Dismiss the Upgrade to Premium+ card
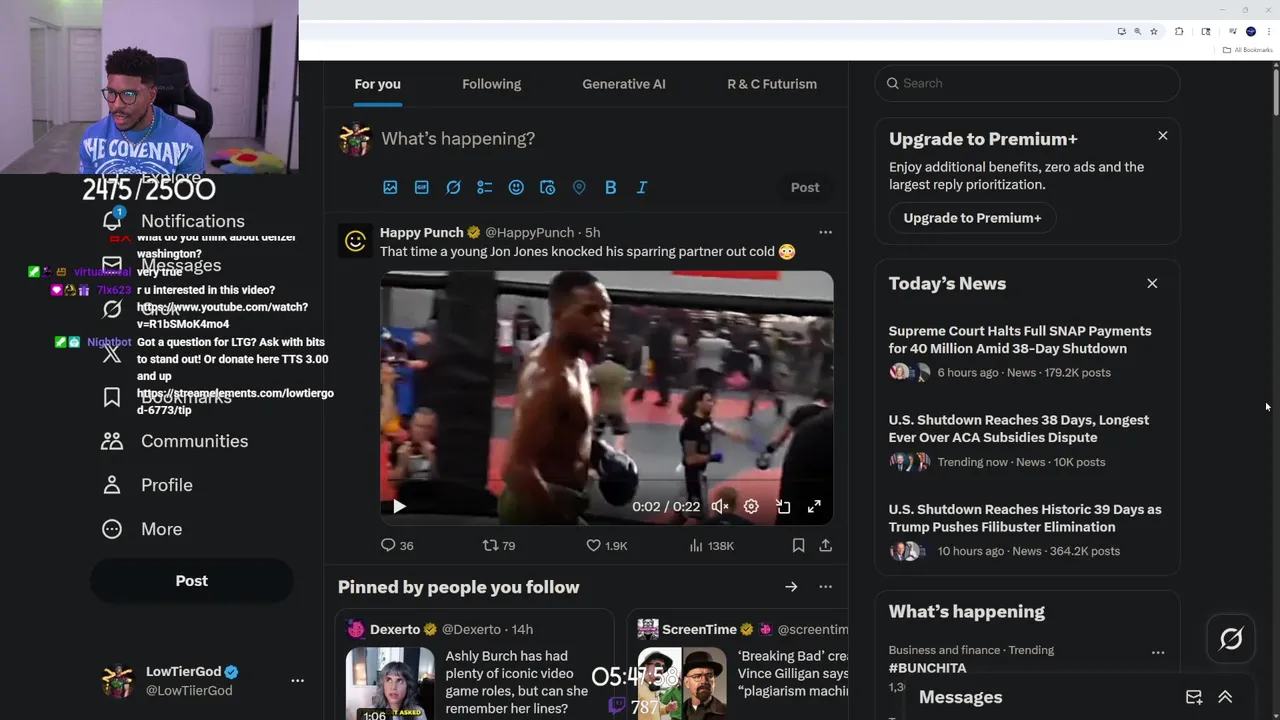This screenshot has height=720, width=1280. point(1163,135)
